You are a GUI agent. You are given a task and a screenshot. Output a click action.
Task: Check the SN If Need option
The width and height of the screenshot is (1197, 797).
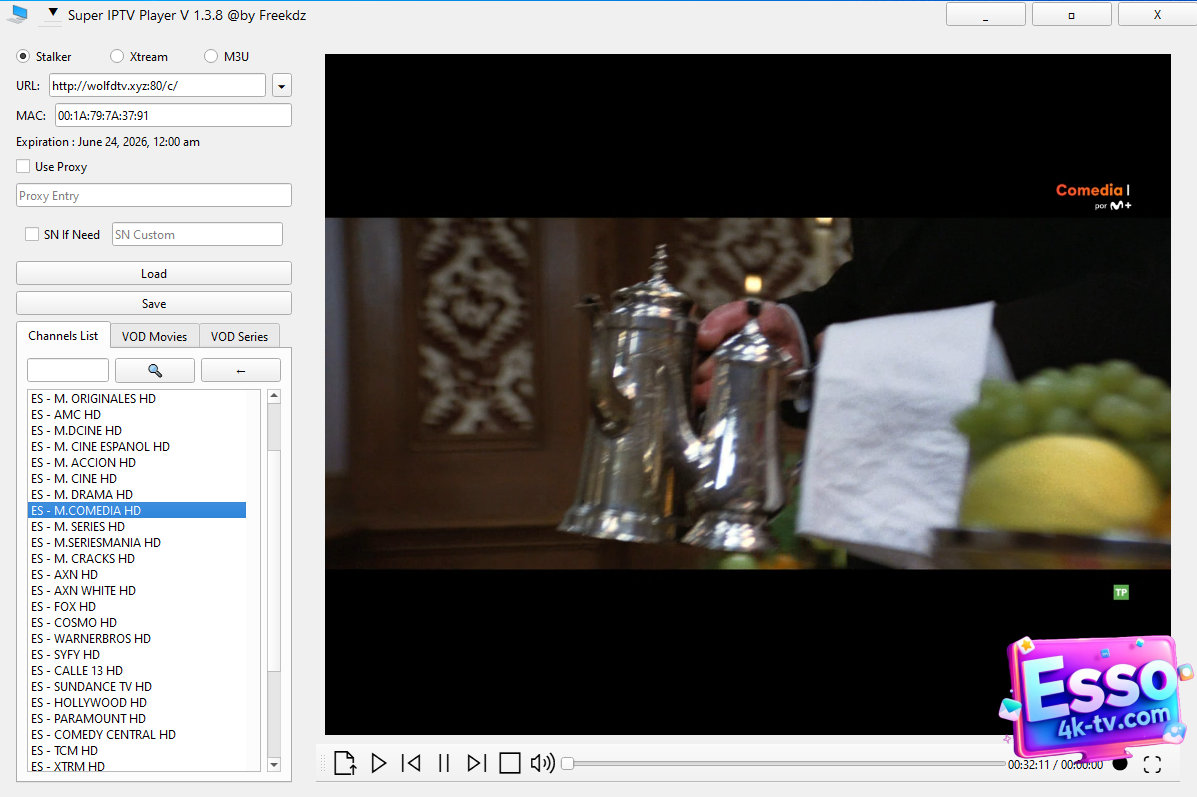click(x=32, y=233)
